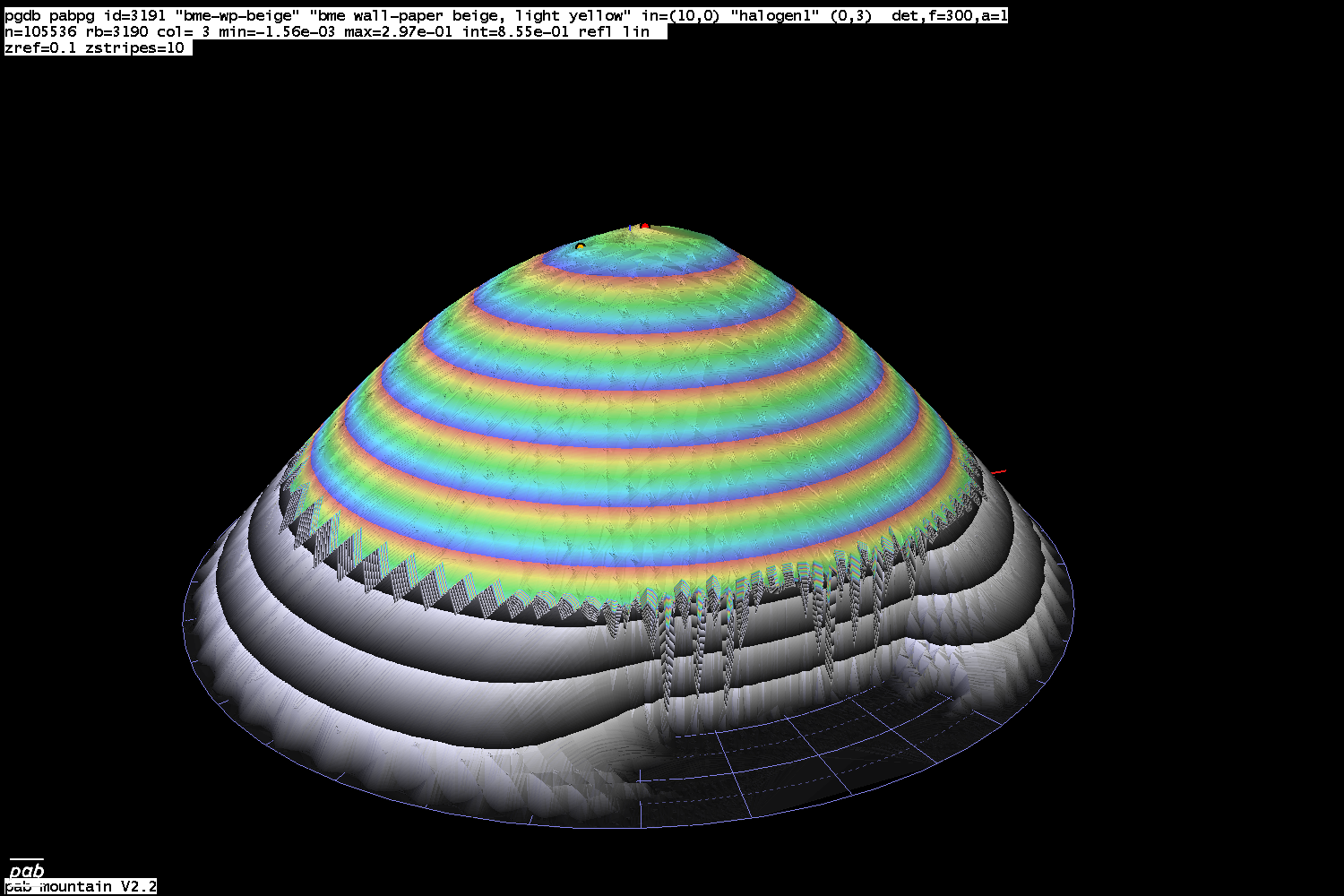The height and width of the screenshot is (896, 1344).
Task: Select the "id=3191" value
Action: click(134, 15)
